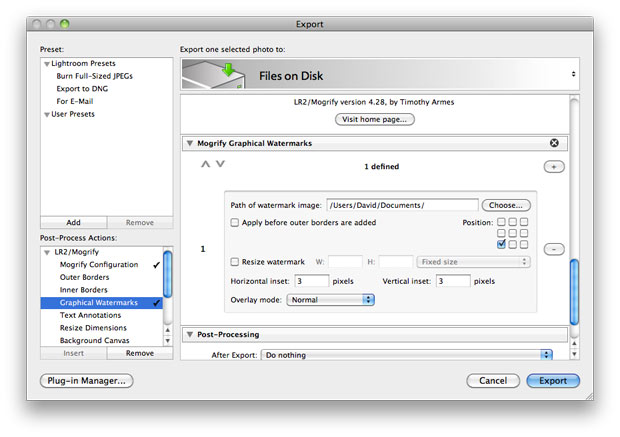Collapse the Post-Processing section
The height and width of the screenshot is (437, 620).
click(190, 335)
